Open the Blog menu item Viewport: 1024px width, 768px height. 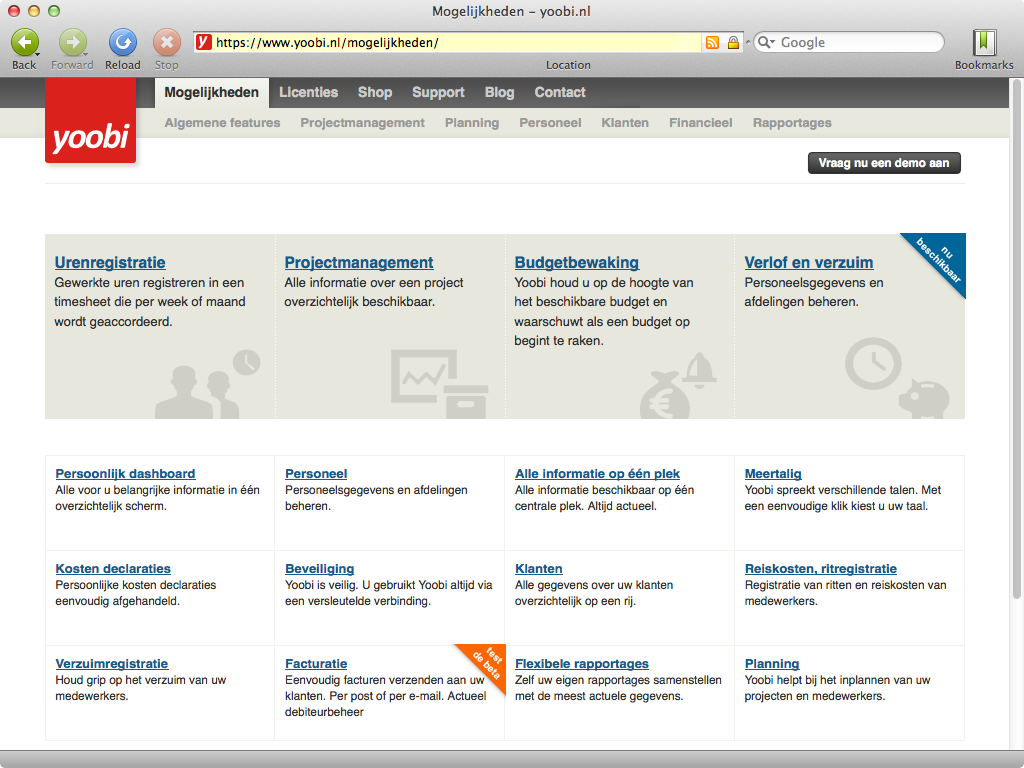click(500, 93)
